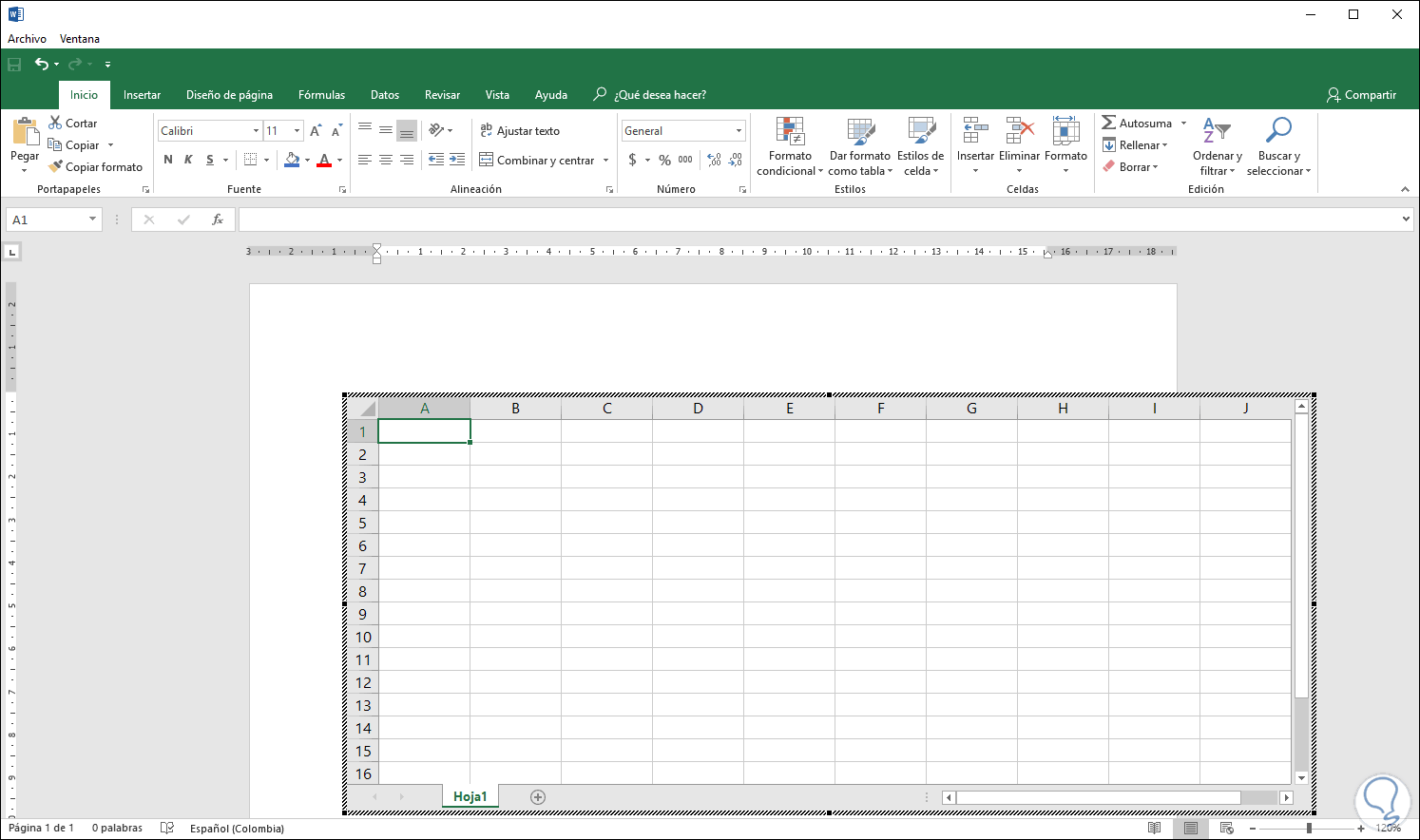Apply the fill color paint bucket
1420x840 pixels.
[x=292, y=160]
